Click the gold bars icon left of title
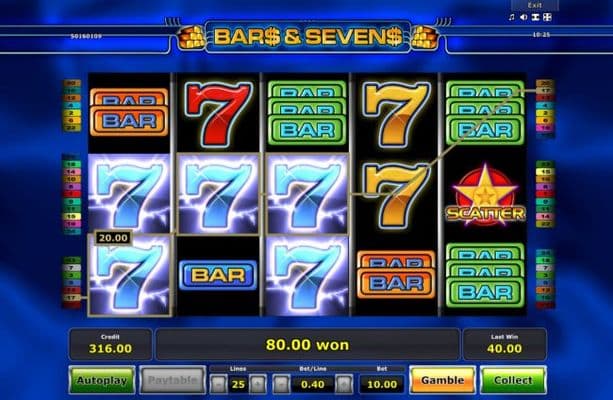This screenshot has width=613, height=400. tap(192, 38)
